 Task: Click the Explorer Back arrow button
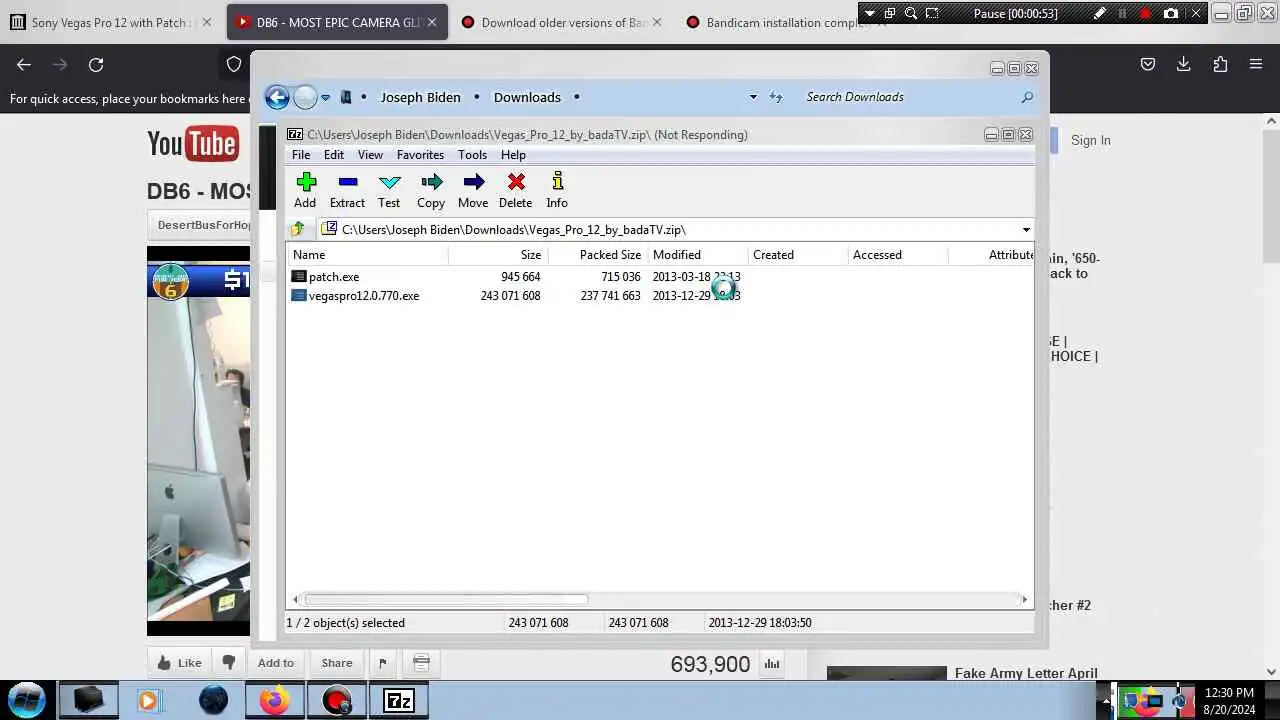pyautogui.click(x=277, y=97)
